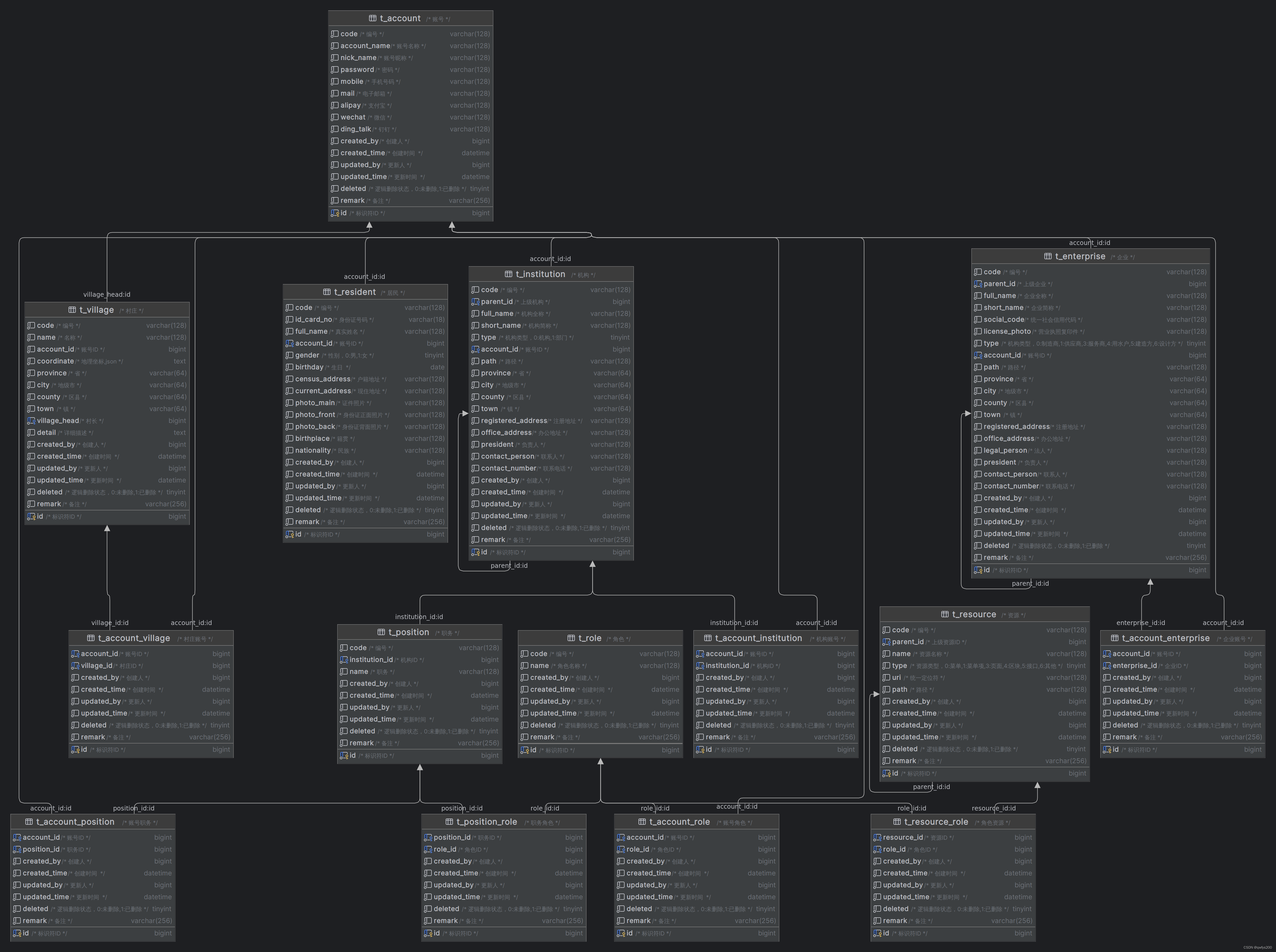Screen dimensions: 1276x952
Task: Click the table icon in t_position_role header
Action: (449, 822)
